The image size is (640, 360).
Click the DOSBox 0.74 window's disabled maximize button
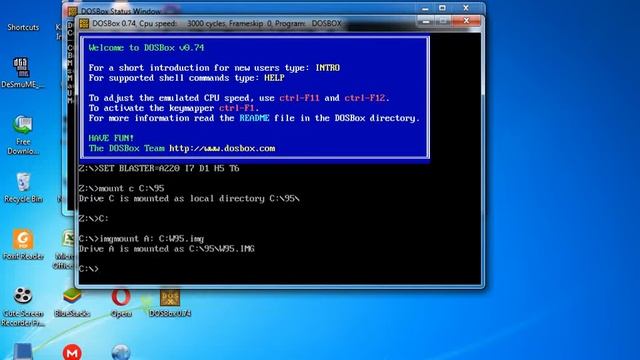[442, 21]
